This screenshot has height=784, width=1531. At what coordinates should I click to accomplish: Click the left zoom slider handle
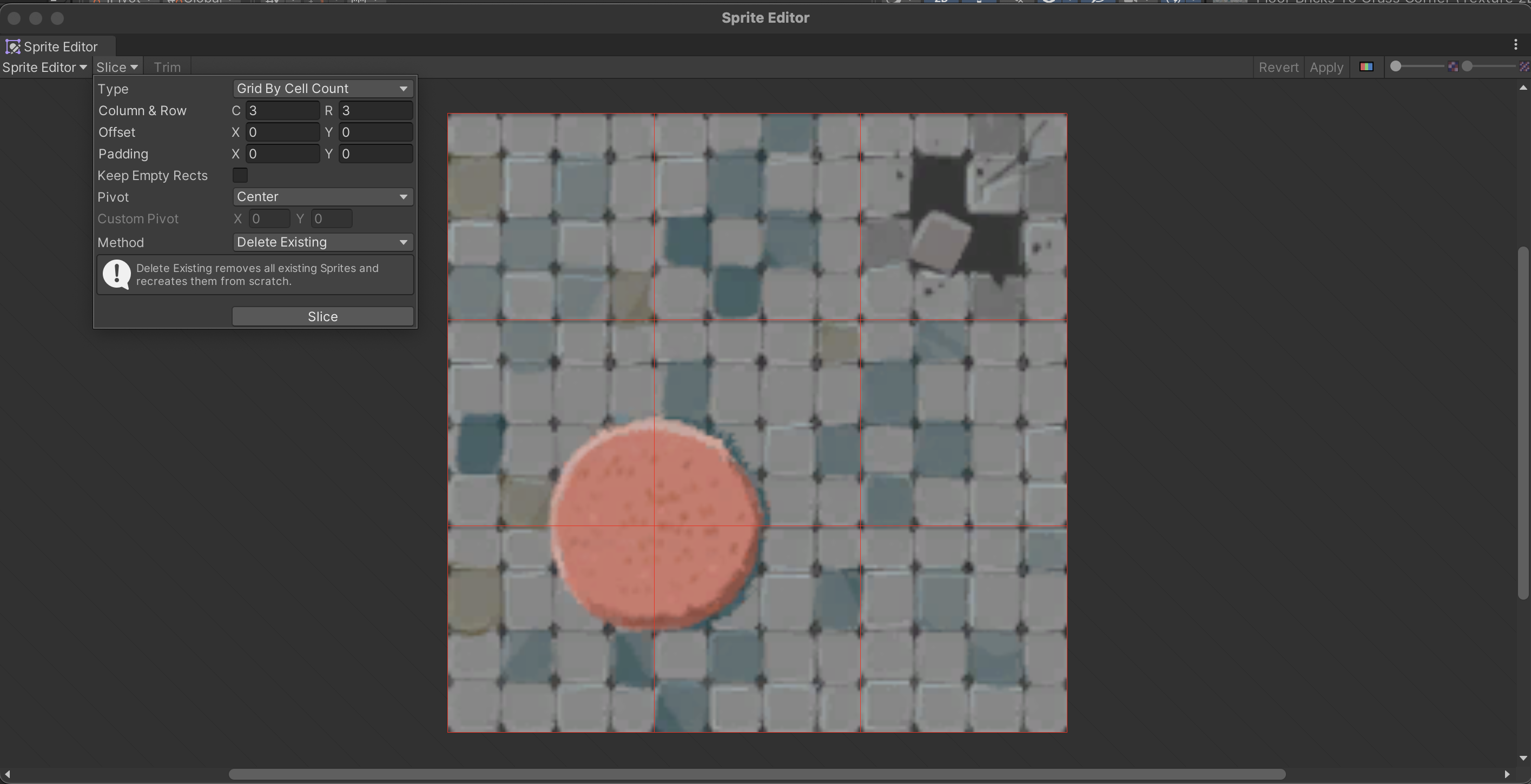coord(1396,67)
